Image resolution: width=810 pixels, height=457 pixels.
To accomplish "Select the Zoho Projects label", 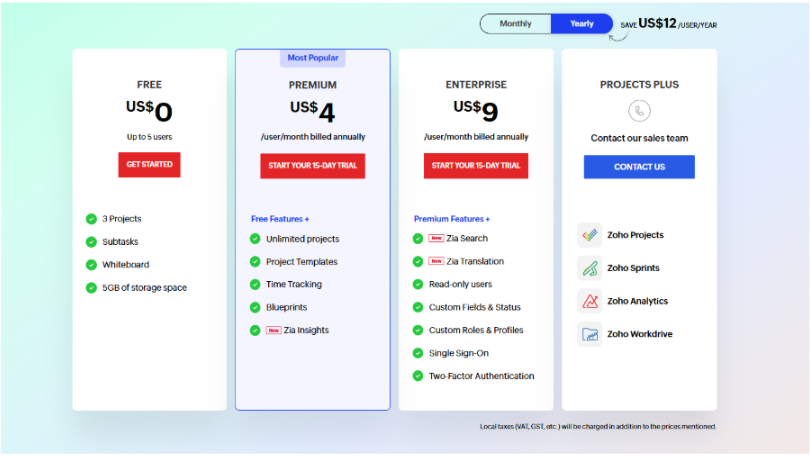I will click(635, 235).
